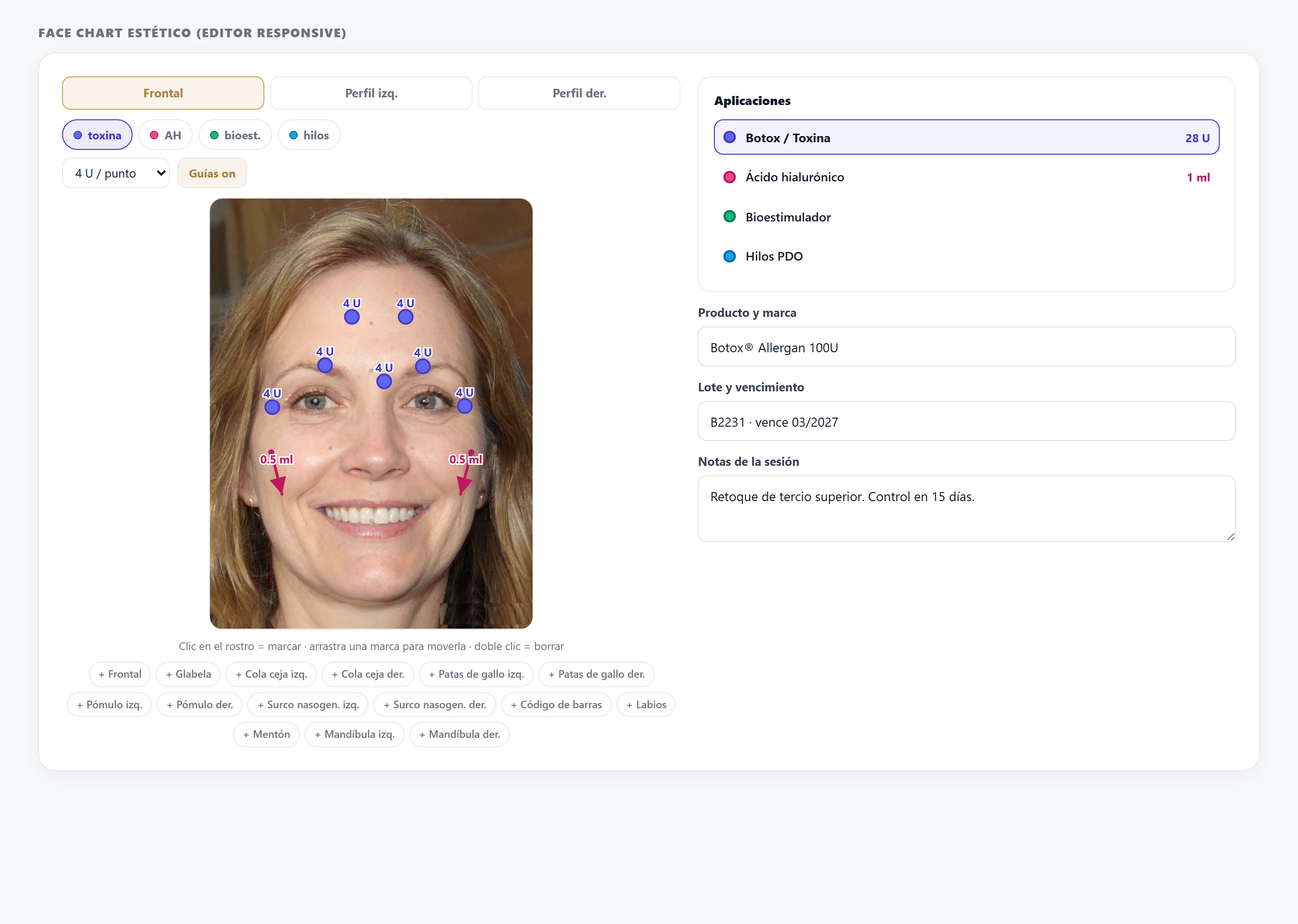Toggle the Guías on button
The width and height of the screenshot is (1298, 924).
tap(212, 173)
